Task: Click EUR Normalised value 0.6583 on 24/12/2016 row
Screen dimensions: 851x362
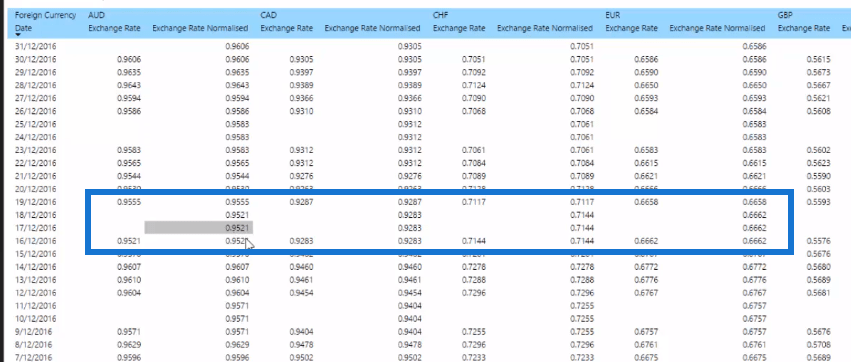Action: pos(754,137)
